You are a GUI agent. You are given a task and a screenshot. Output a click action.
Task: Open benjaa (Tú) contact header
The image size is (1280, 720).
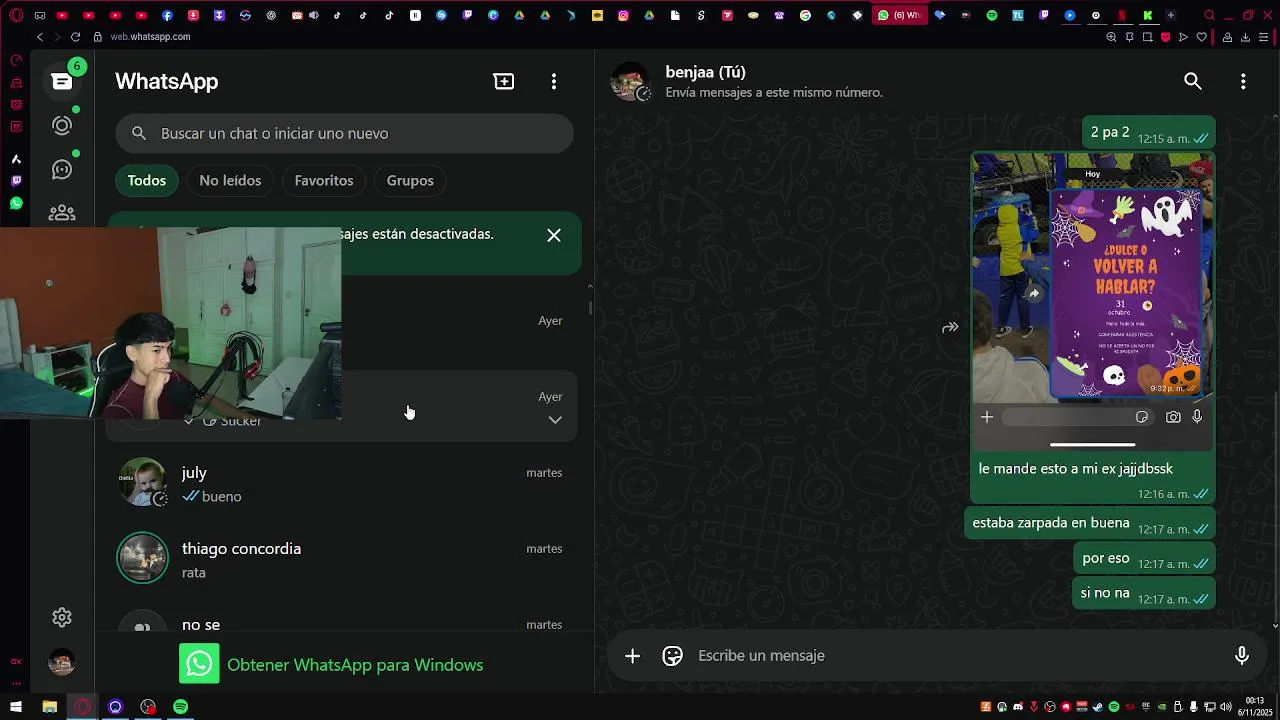click(775, 81)
